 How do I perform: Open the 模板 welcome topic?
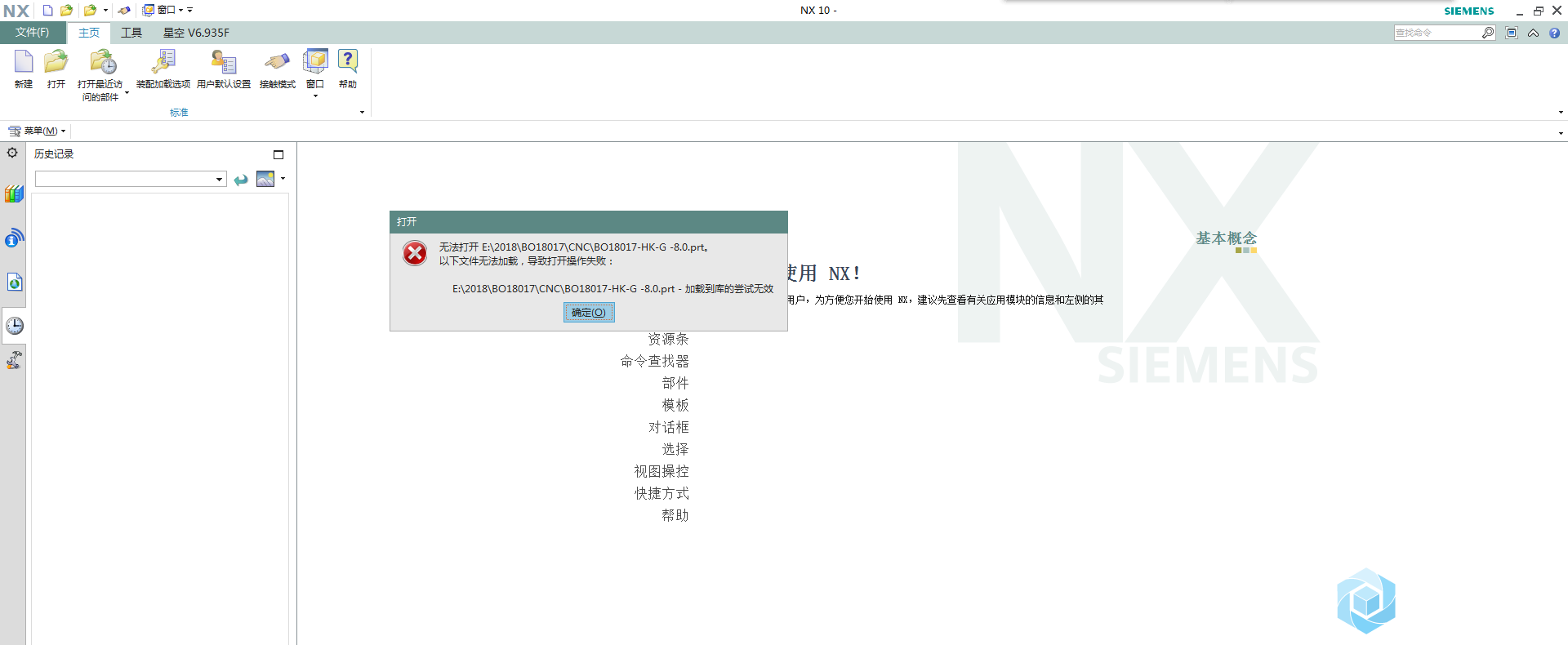point(675,405)
